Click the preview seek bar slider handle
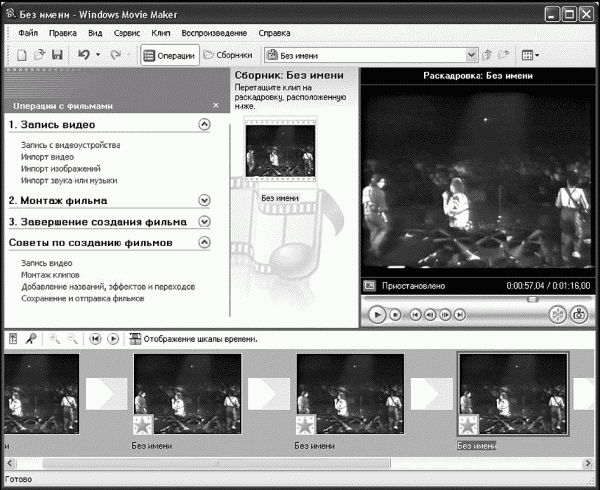The height and width of the screenshot is (490, 600). click(533, 298)
